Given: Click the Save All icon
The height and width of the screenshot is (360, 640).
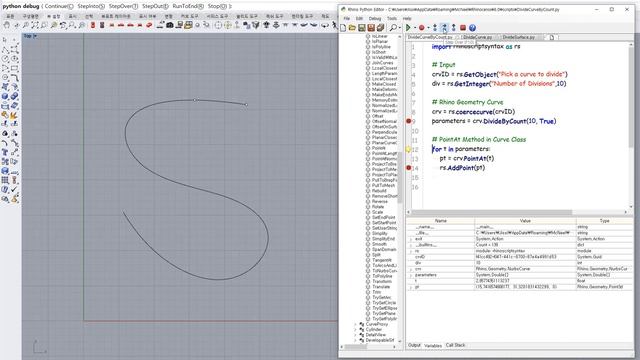Looking at the screenshot, I should point(380,28).
